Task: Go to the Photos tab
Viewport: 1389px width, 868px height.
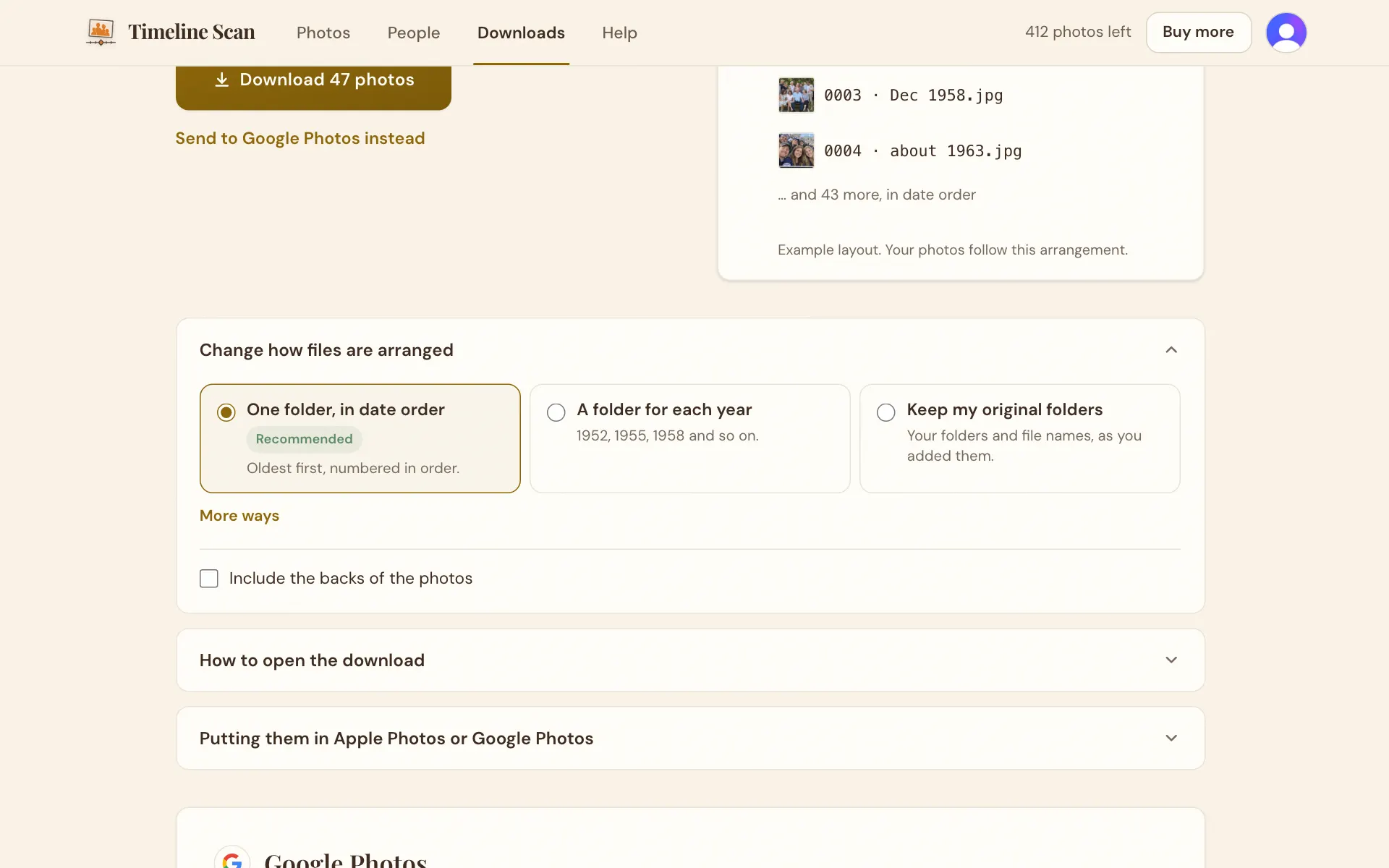Action: point(323,33)
